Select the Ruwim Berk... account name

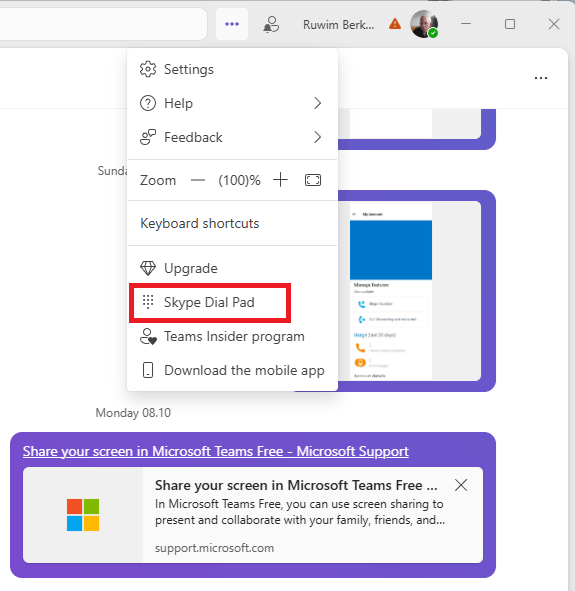(338, 25)
